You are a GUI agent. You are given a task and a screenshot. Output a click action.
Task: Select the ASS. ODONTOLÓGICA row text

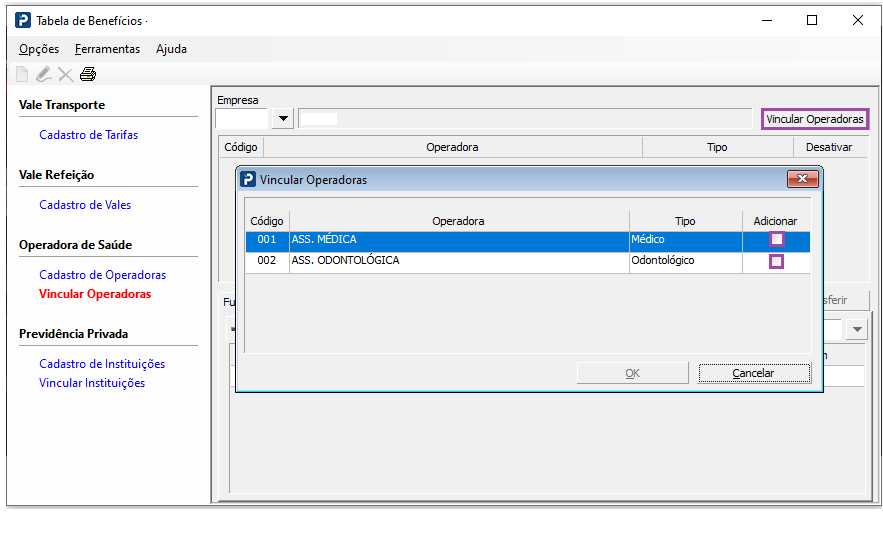tap(345, 260)
